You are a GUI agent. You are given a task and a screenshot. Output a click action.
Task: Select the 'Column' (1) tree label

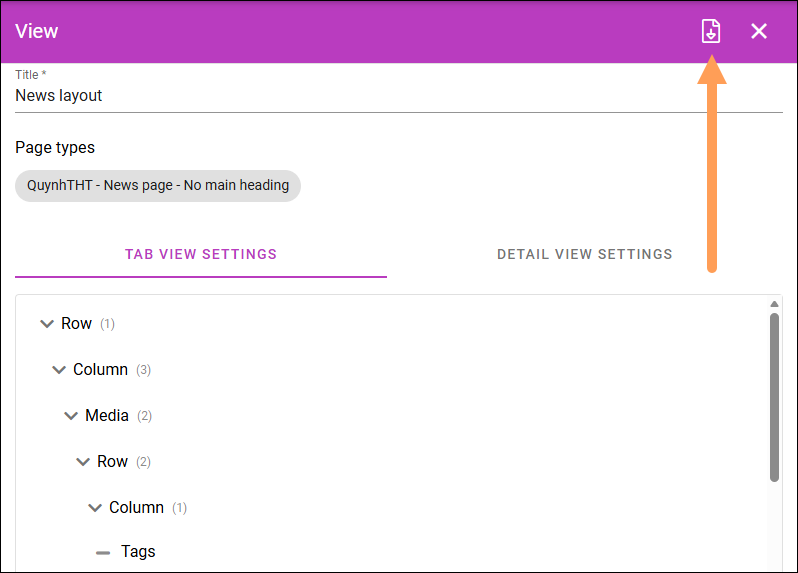(x=136, y=508)
